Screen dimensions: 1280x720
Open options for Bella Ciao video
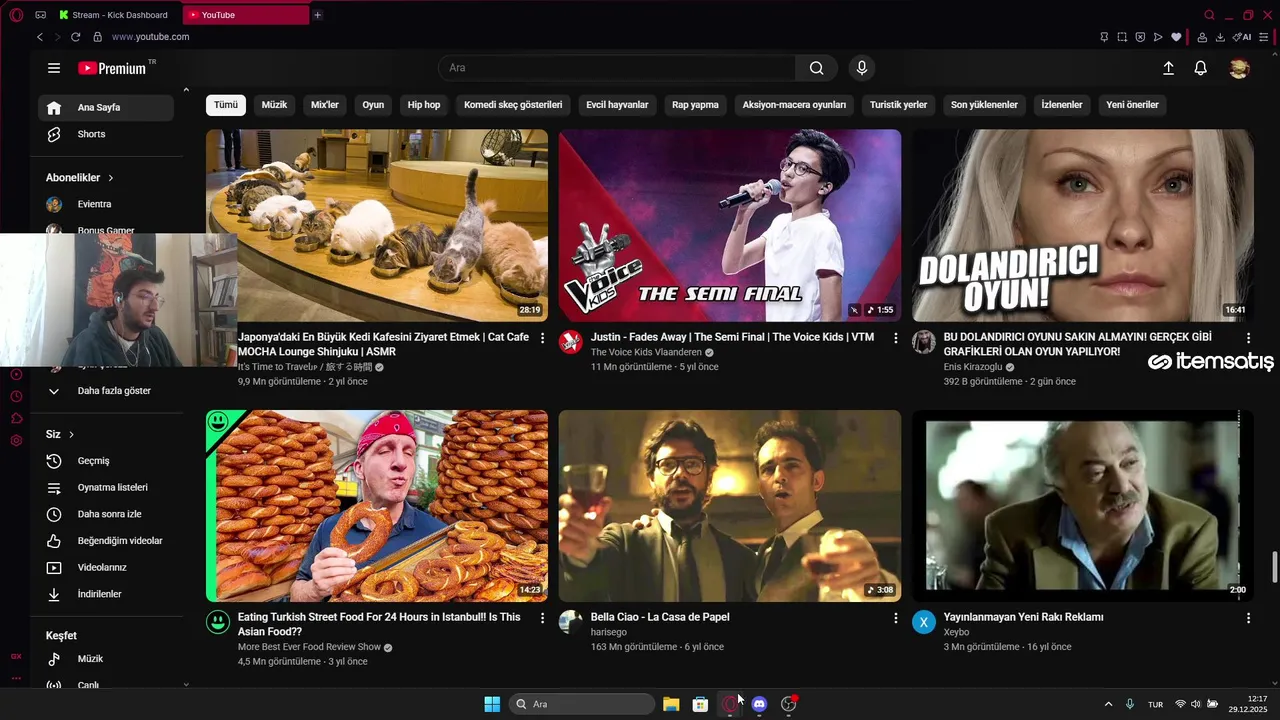coord(895,619)
